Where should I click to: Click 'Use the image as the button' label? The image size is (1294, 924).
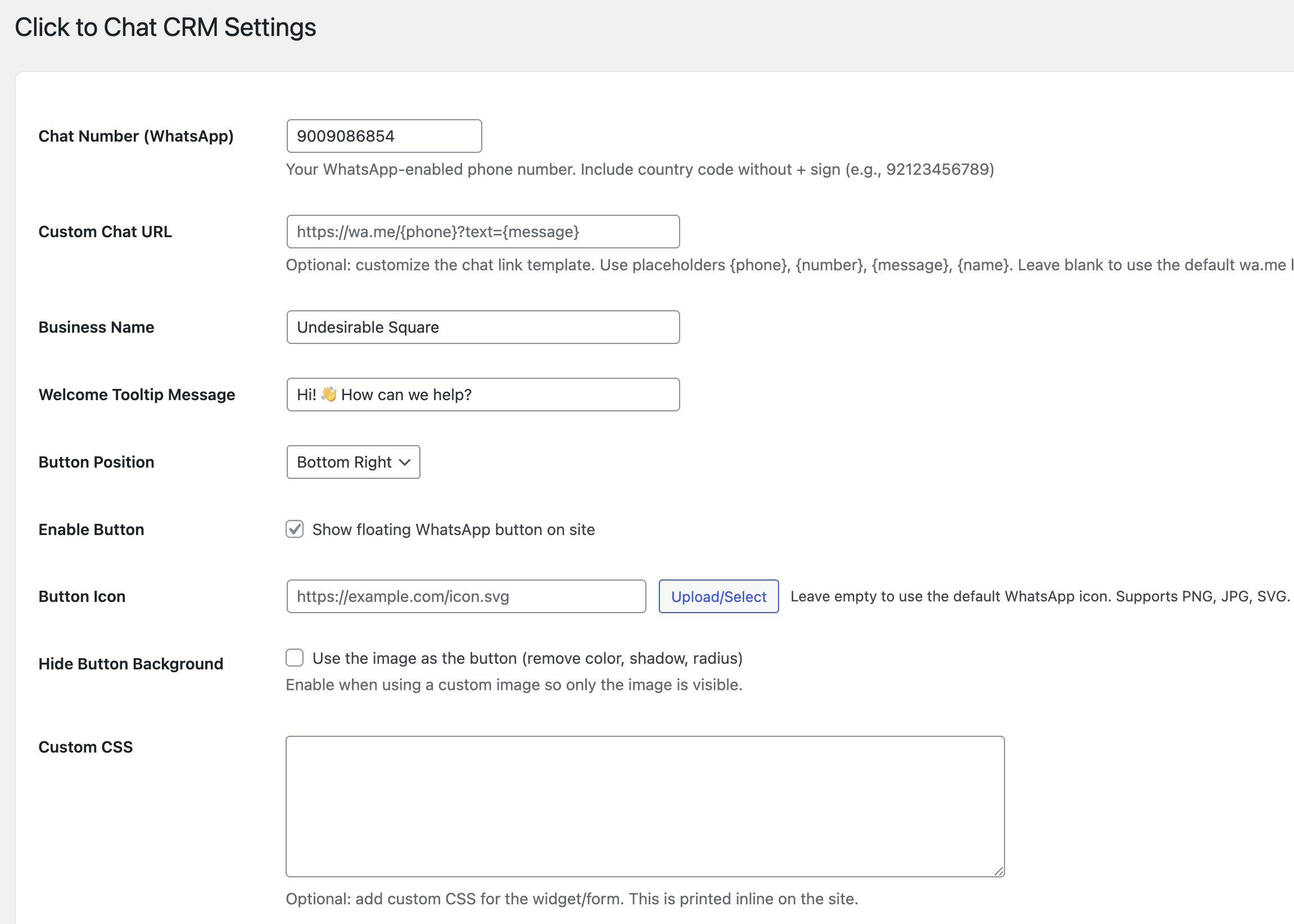coord(527,658)
